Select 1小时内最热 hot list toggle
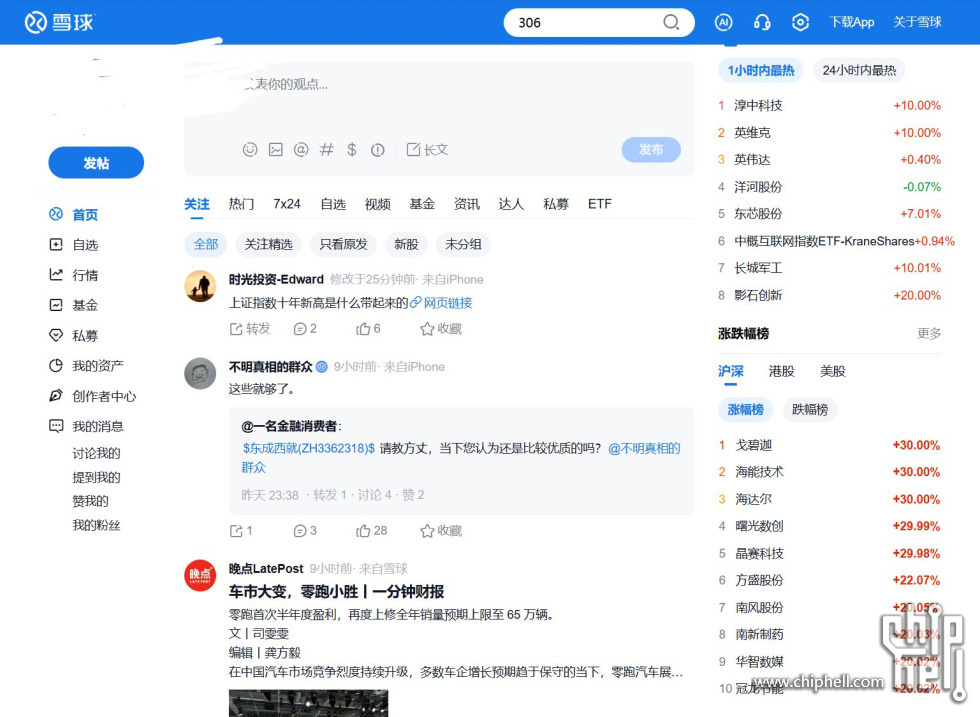 (x=761, y=71)
